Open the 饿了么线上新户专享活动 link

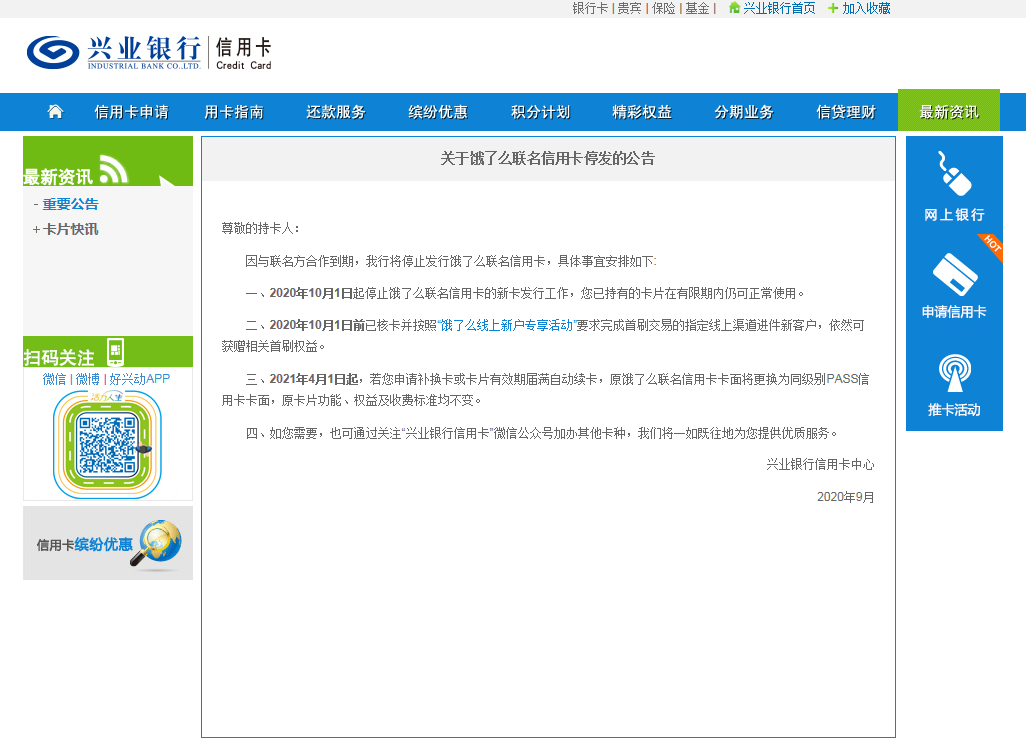[x=506, y=325]
